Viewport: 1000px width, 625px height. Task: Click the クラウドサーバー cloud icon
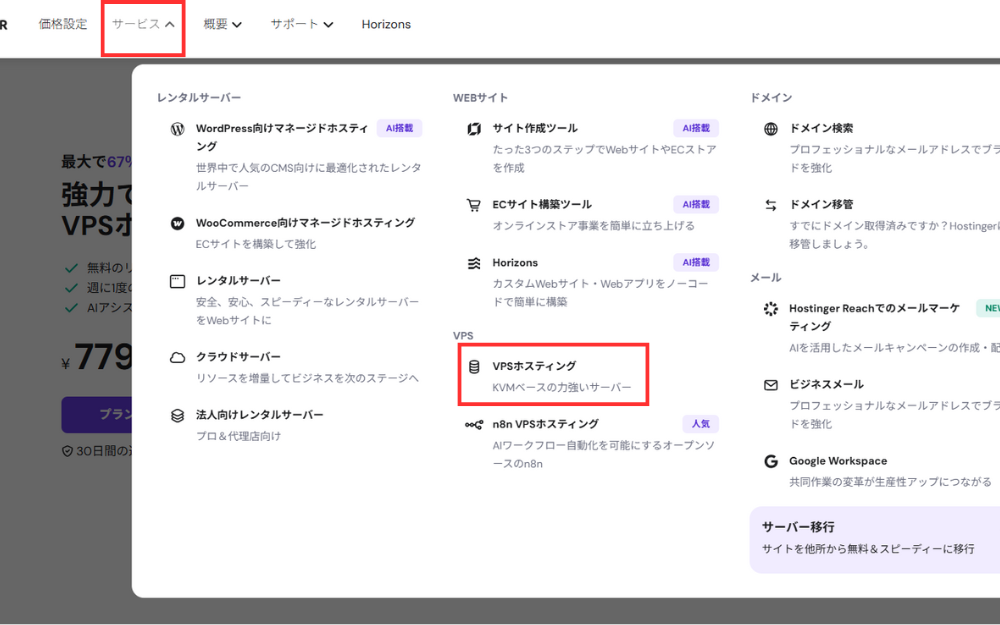[x=177, y=358]
